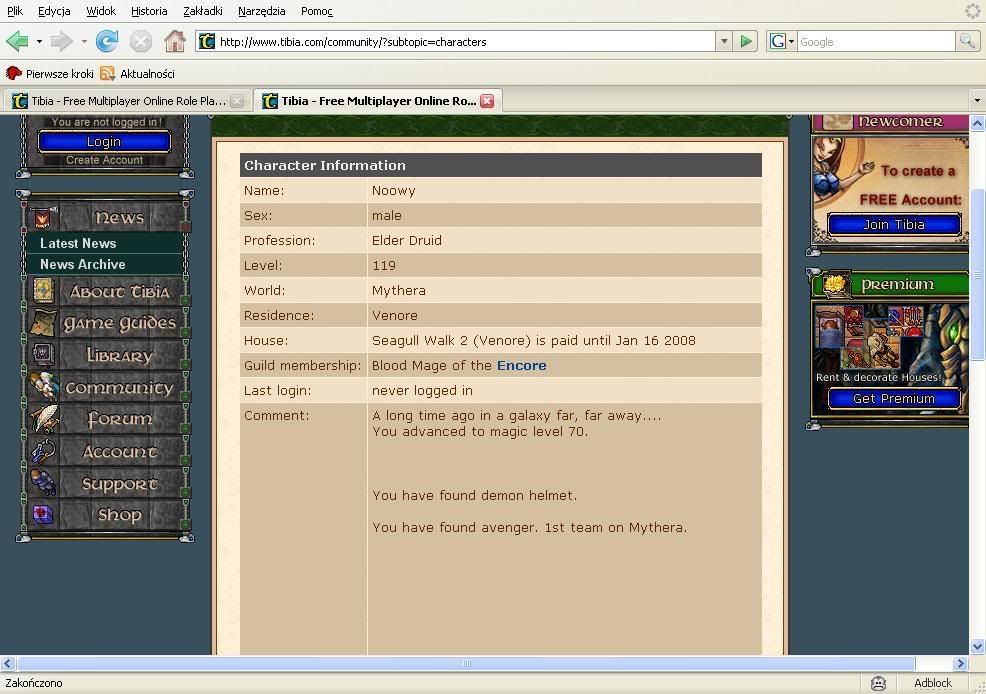Reload the page with the refresh icon
The image size is (986, 694).
106,41
